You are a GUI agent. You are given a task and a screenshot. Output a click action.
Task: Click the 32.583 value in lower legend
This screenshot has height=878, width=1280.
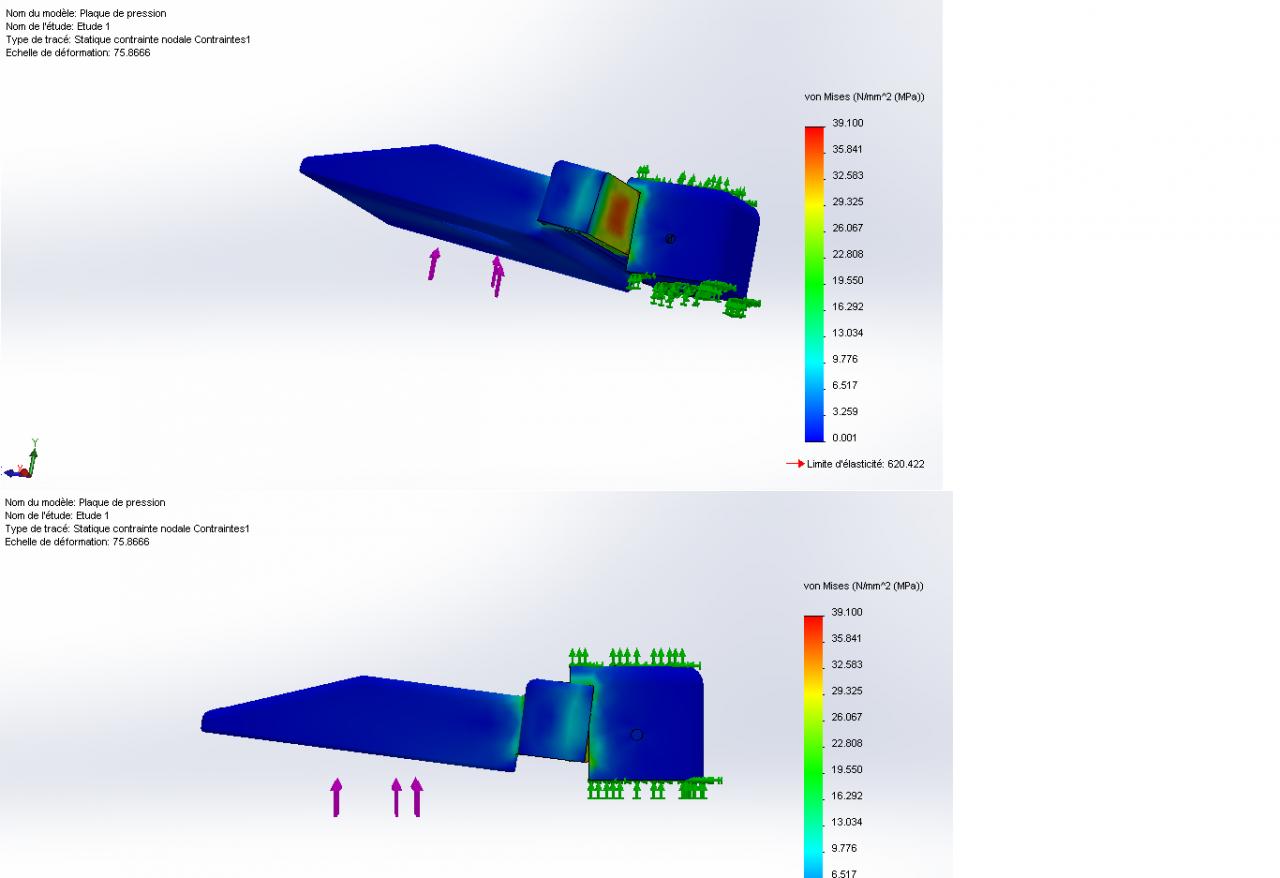(847, 664)
